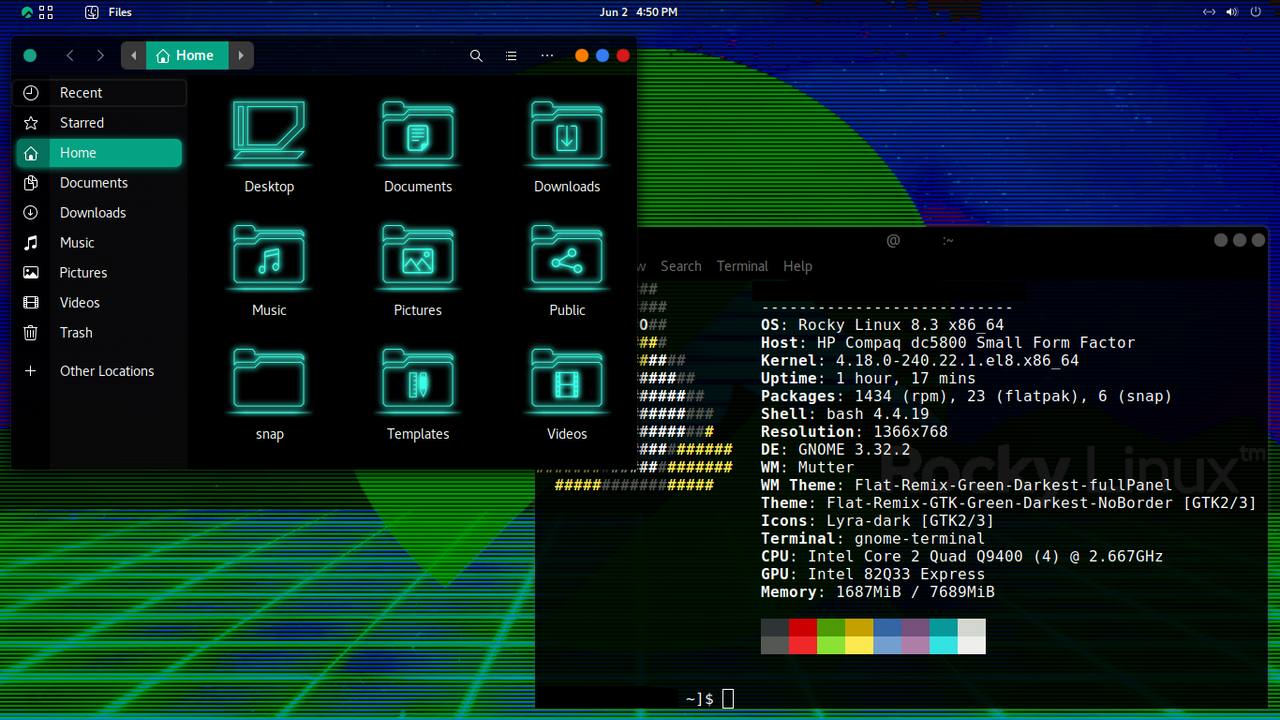The width and height of the screenshot is (1280, 720).
Task: Select Recent in the sidebar
Action: pos(100,93)
